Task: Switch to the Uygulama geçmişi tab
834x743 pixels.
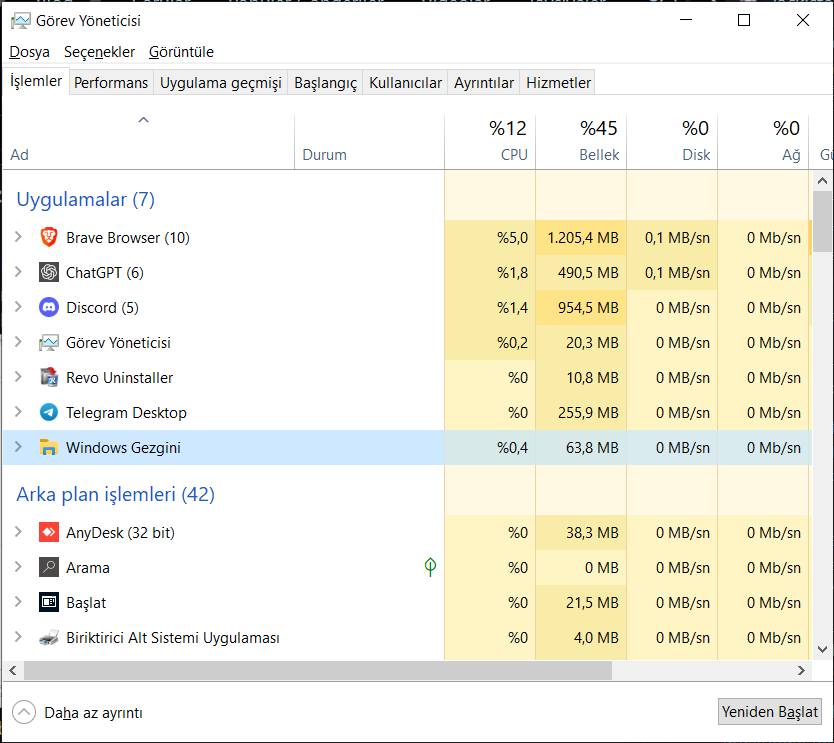Action: pos(220,82)
